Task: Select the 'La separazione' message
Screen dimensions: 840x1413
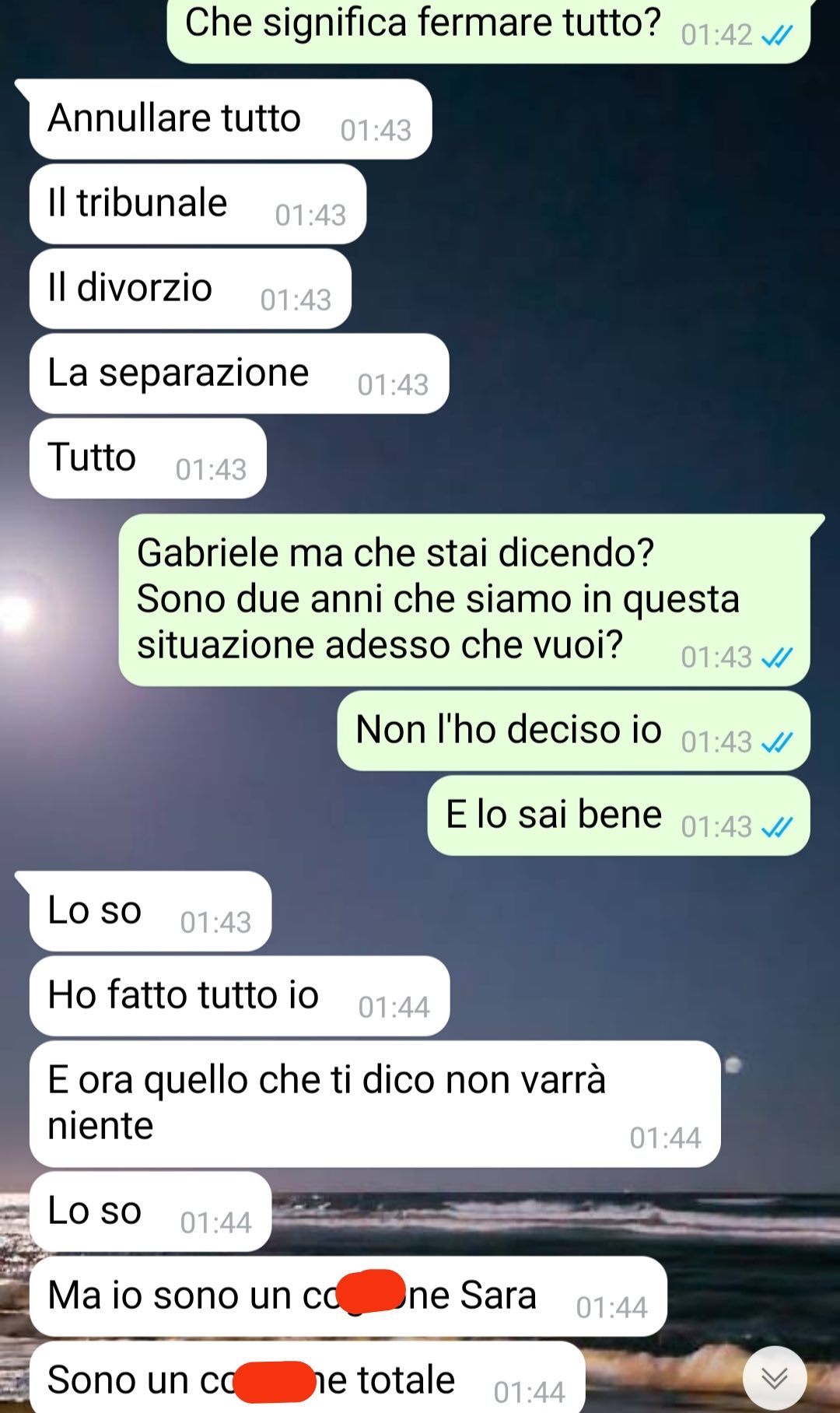Action: pyautogui.click(x=239, y=373)
